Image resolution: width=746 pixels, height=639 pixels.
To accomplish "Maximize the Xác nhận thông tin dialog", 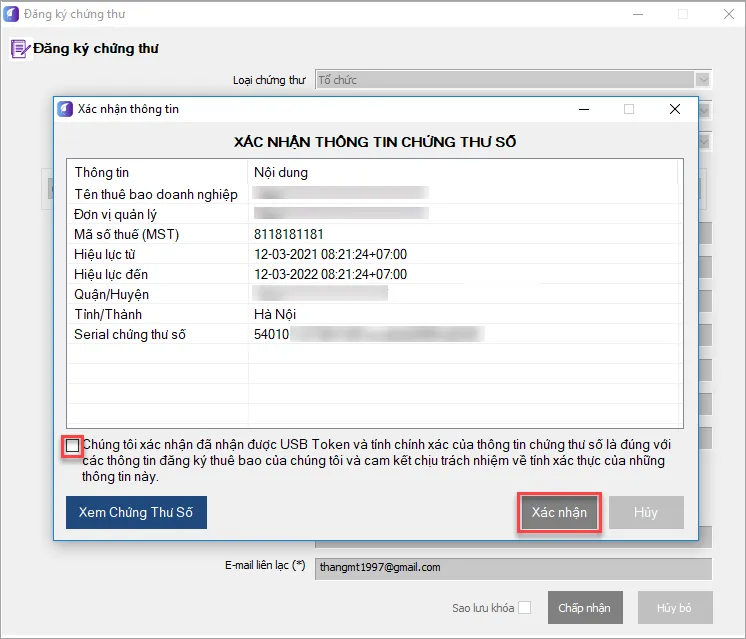I will (629, 109).
